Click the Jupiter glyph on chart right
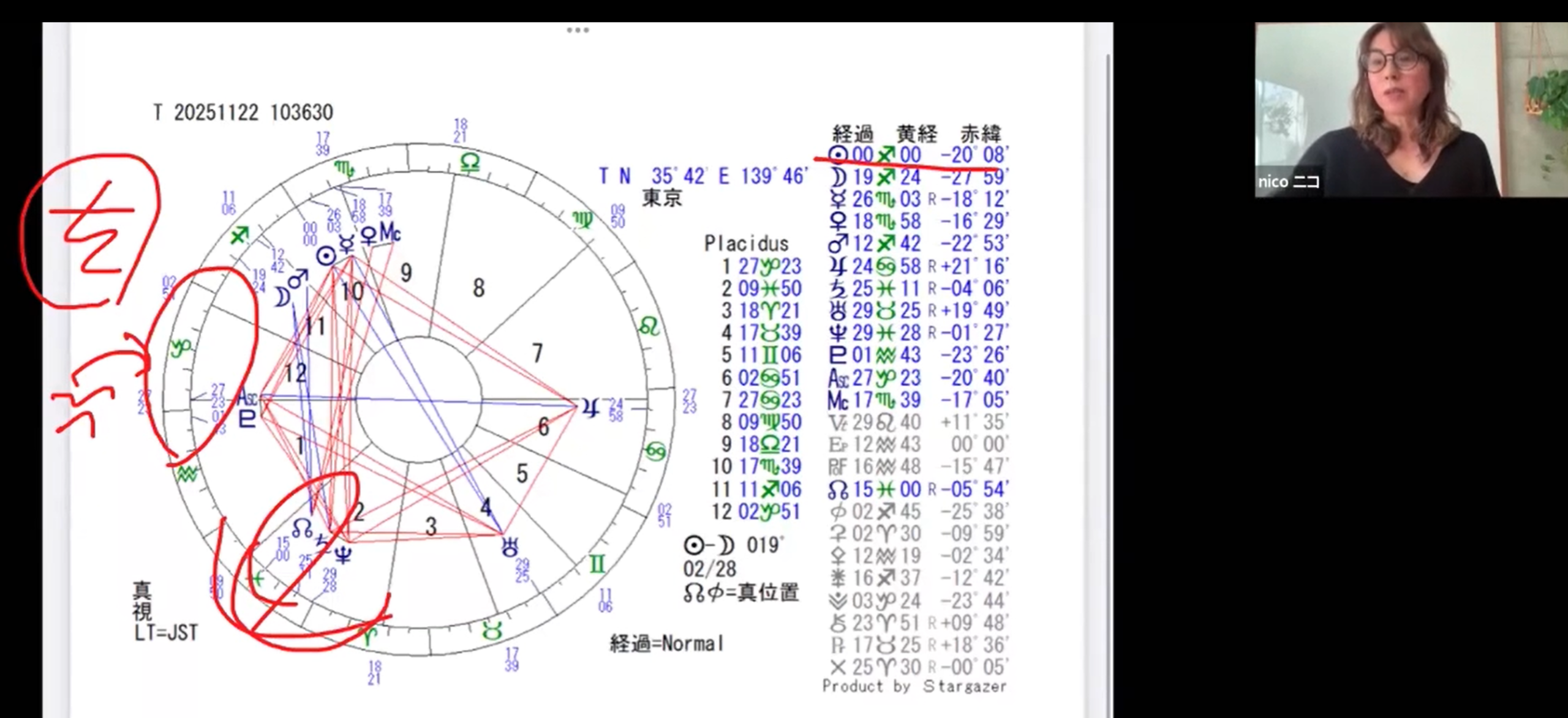Screen dimensions: 1568x718 click(589, 408)
